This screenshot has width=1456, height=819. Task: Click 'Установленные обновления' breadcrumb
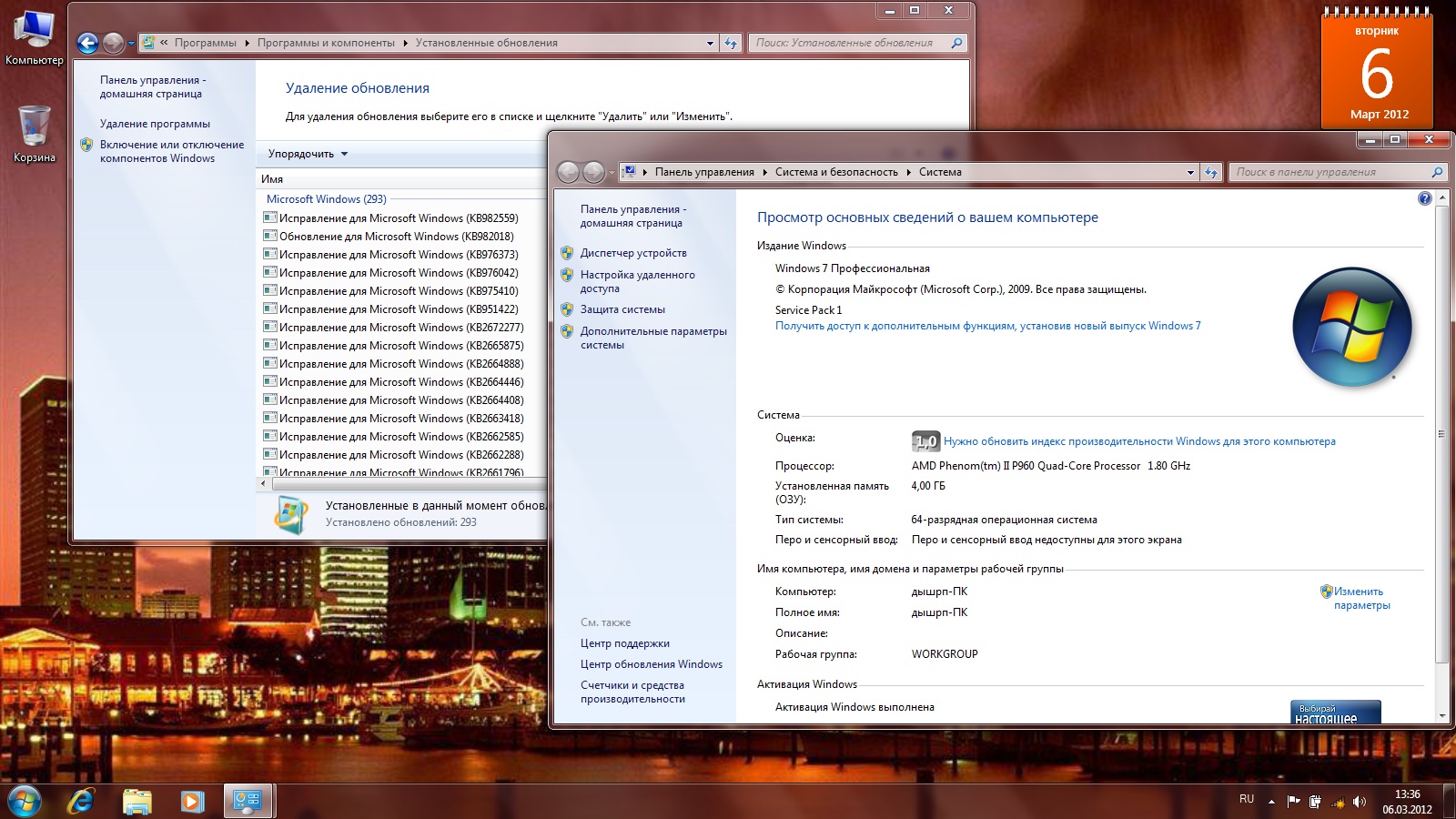point(487,43)
